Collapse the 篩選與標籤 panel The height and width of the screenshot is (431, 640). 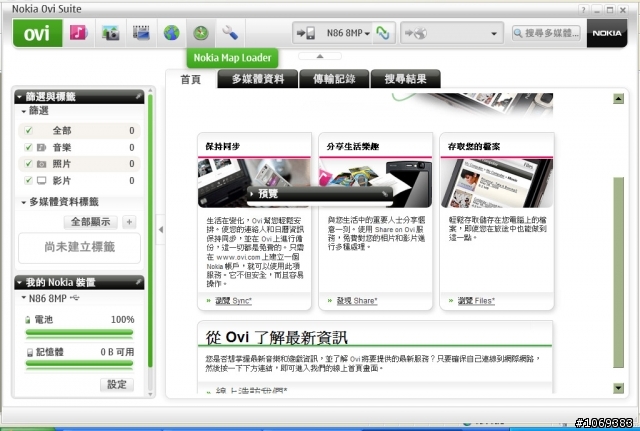pyautogui.click(x=19, y=97)
